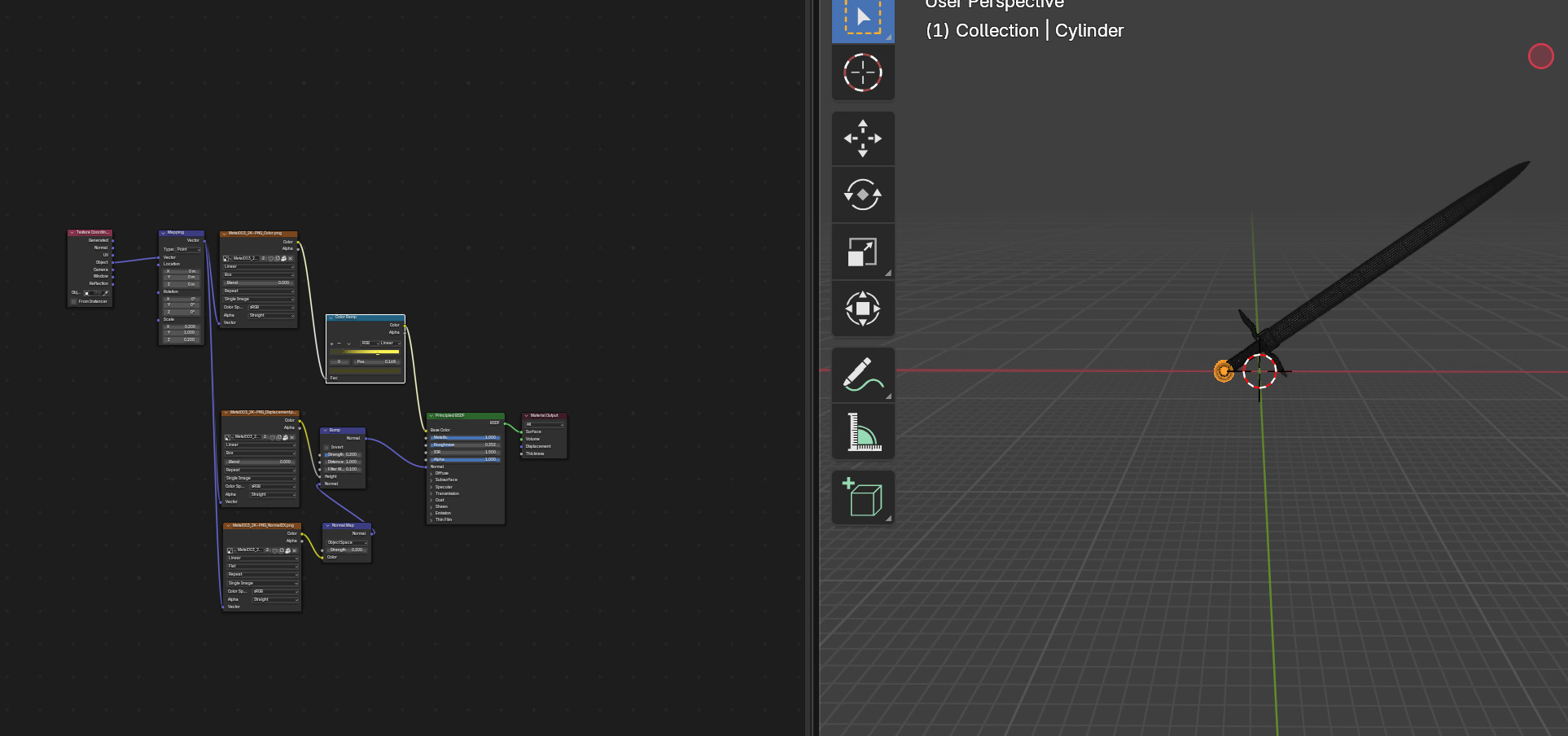Pick the Scale tool in viewport toolbar
1568x736 pixels.
coord(863,252)
